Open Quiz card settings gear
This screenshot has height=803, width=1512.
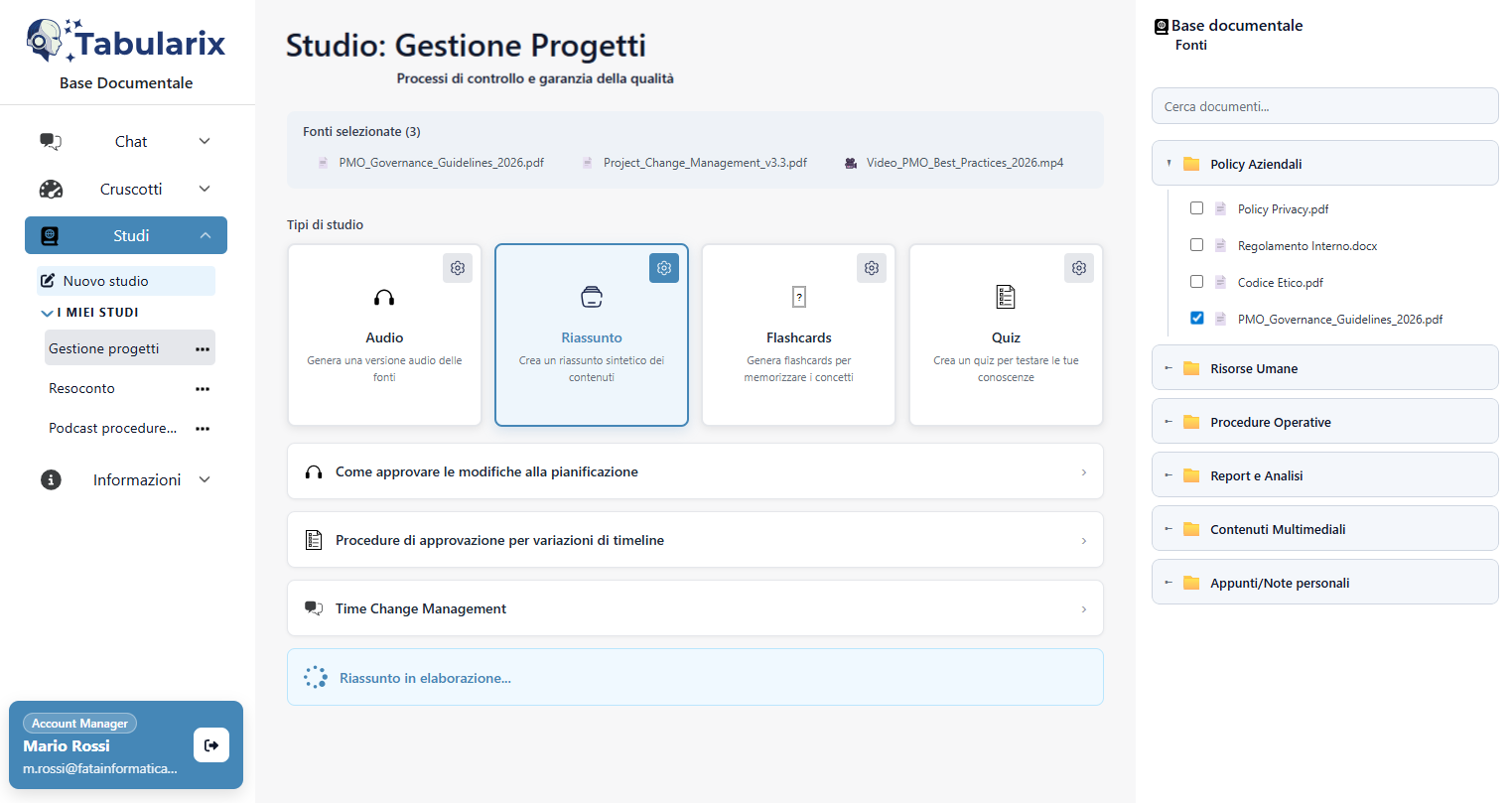click(x=1078, y=268)
